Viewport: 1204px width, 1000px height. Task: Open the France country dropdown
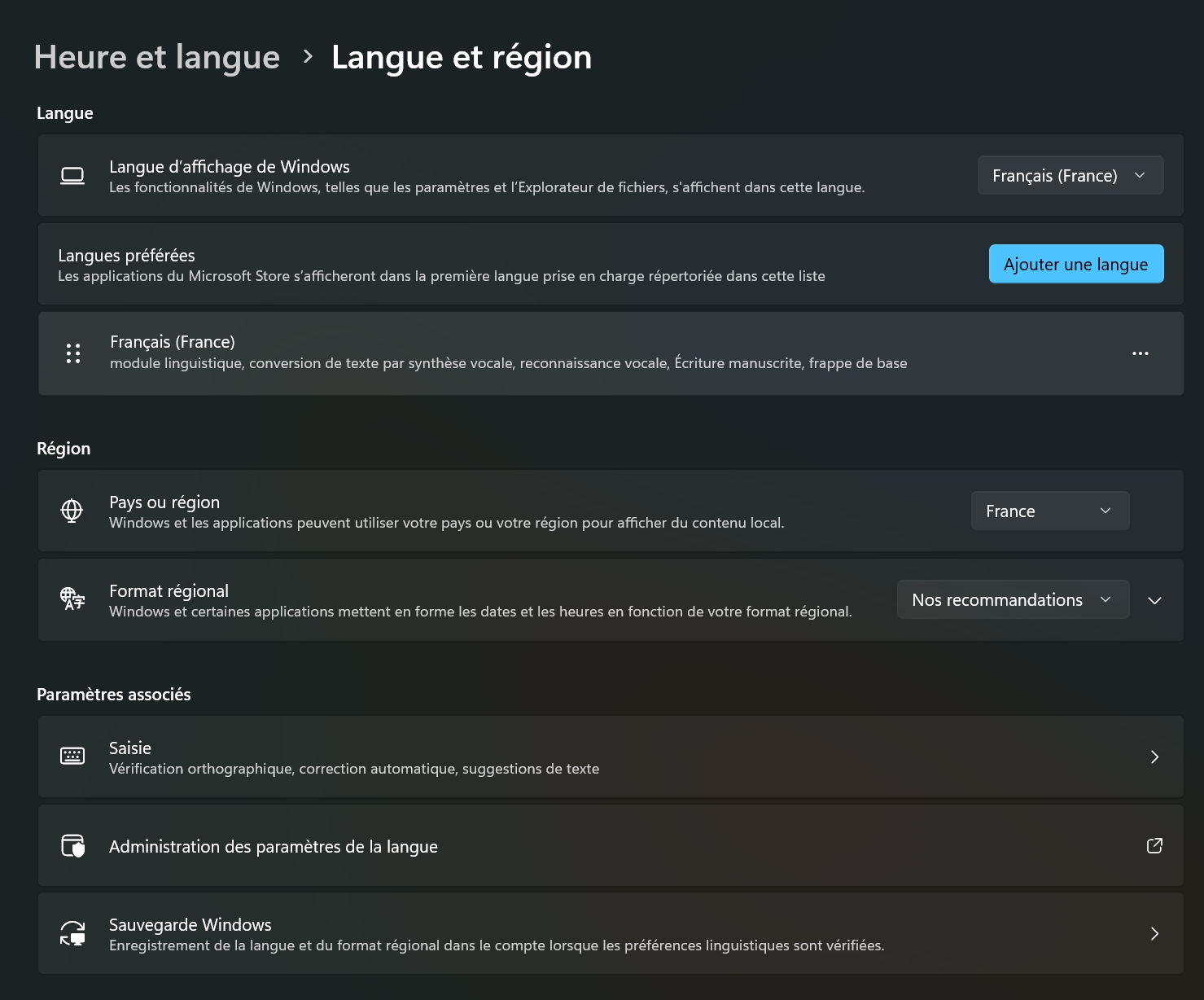(1049, 511)
